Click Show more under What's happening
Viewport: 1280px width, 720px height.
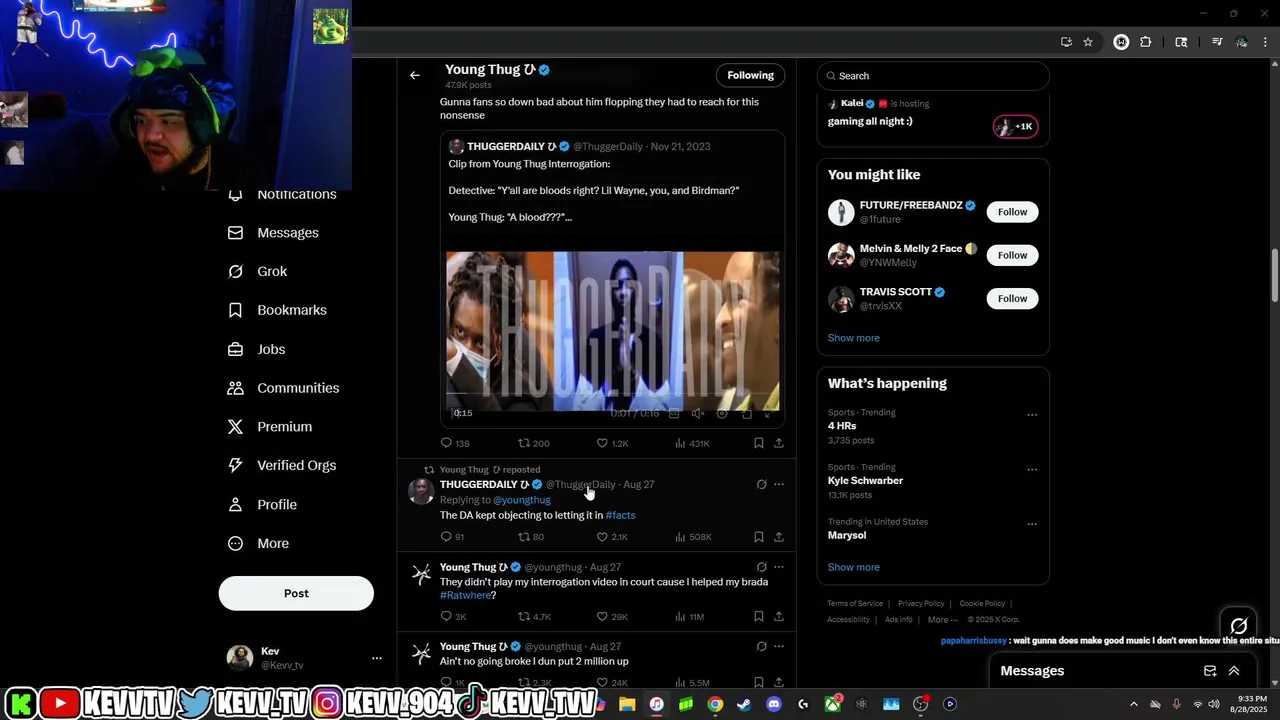[x=853, y=567]
